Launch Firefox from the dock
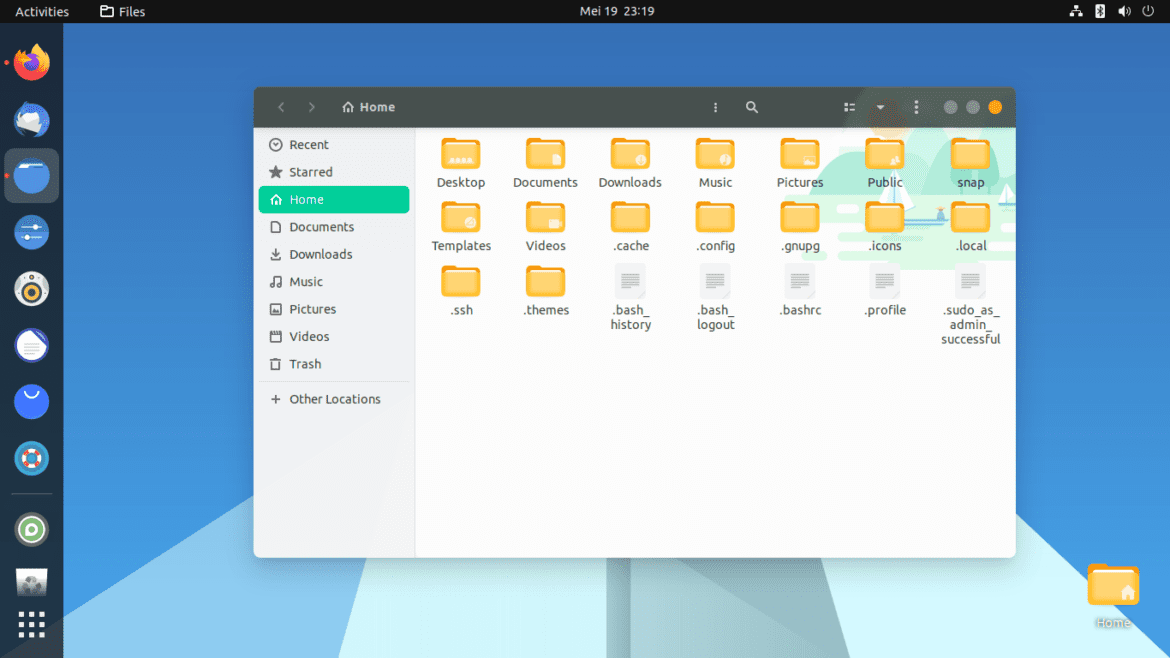 pyautogui.click(x=31, y=62)
